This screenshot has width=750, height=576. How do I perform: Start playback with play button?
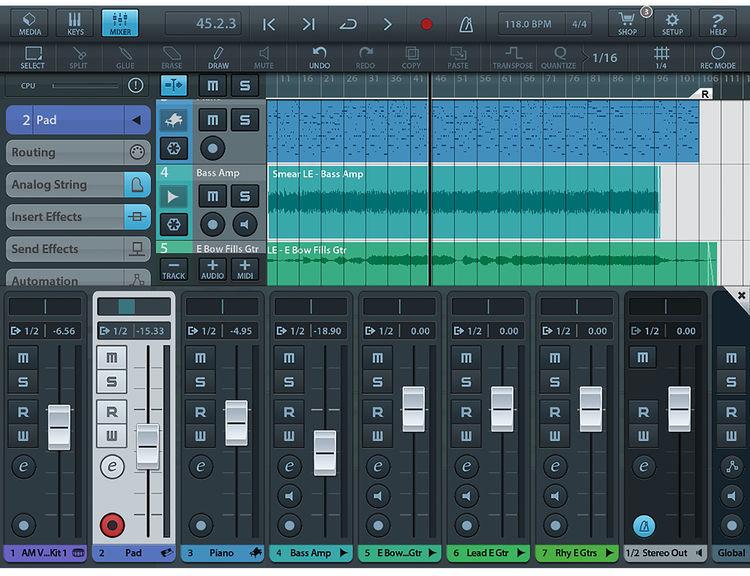point(387,24)
